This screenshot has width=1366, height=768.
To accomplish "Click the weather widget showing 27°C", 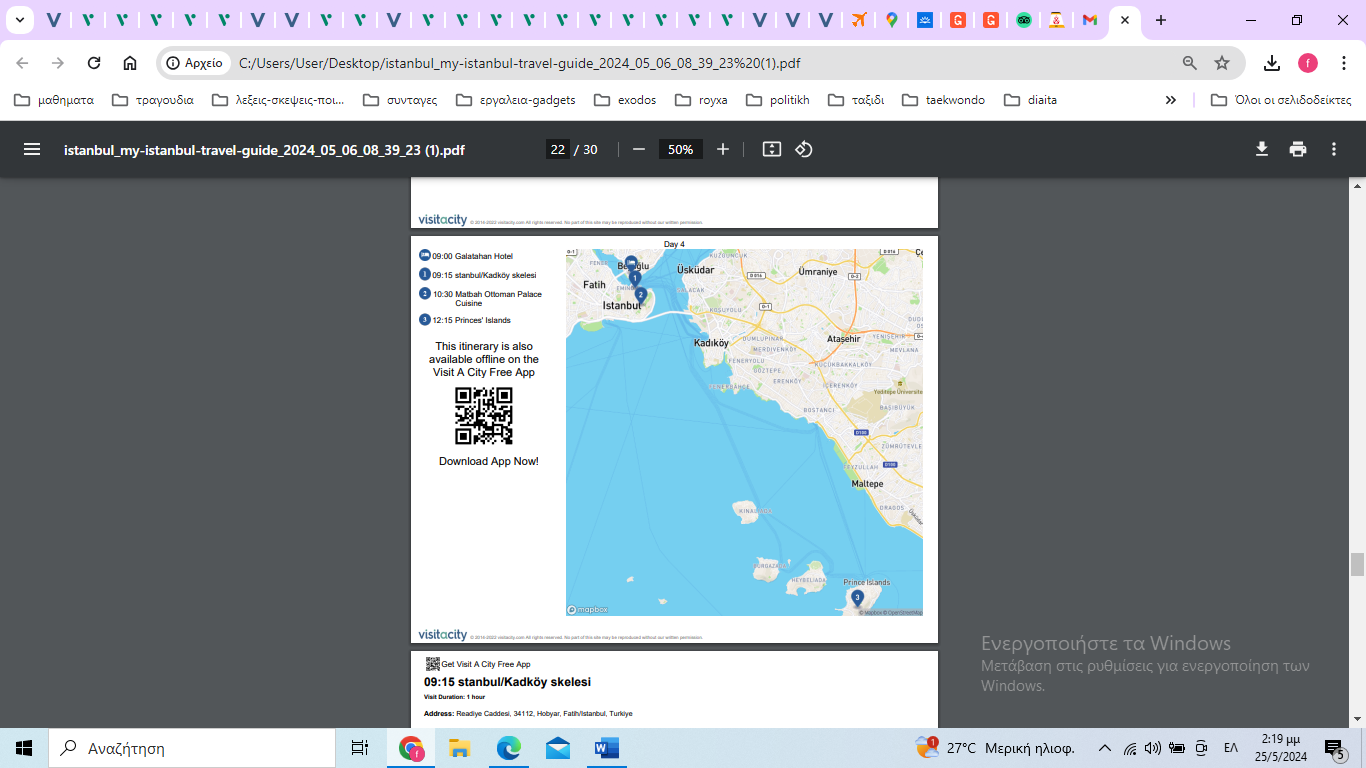I will pyautogui.click(x=994, y=748).
